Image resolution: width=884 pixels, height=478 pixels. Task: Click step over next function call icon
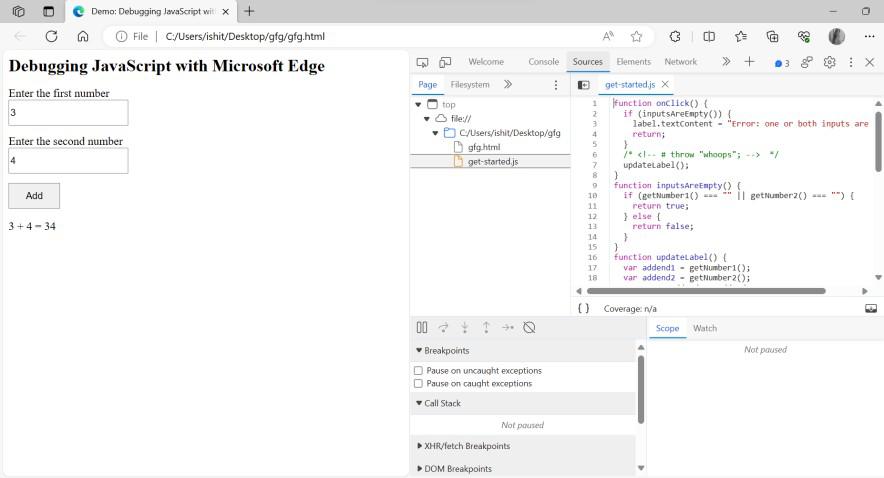tap(443, 327)
